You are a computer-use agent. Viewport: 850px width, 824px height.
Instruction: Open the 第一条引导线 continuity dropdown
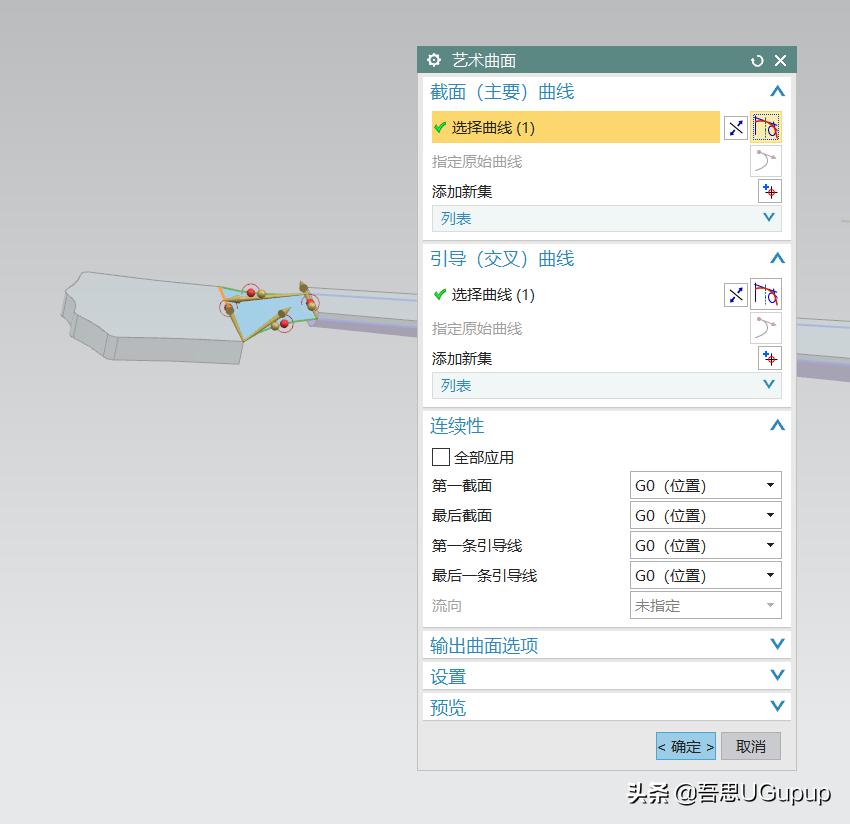(x=770, y=545)
